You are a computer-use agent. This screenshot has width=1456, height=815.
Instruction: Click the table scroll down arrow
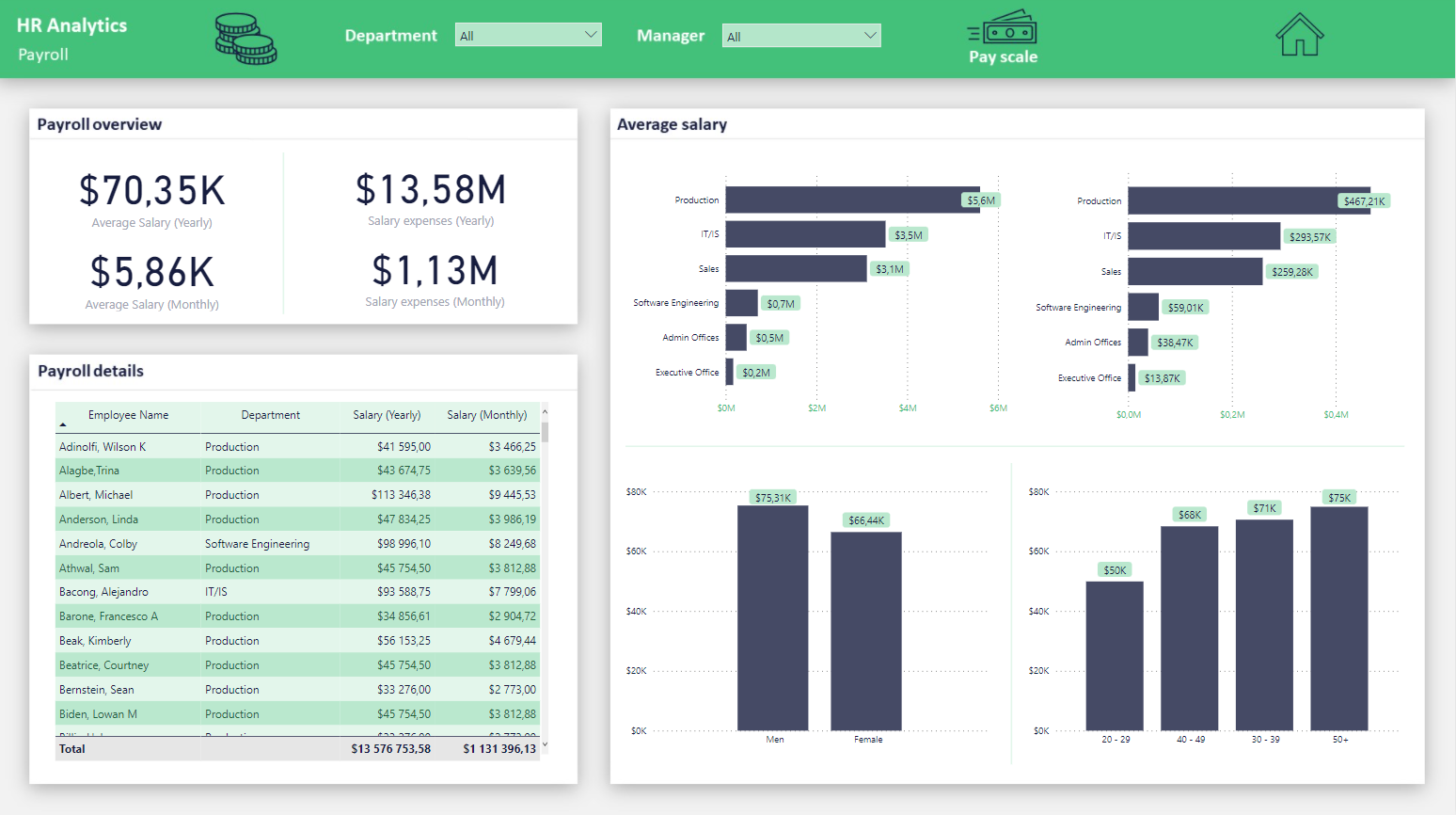click(x=545, y=745)
